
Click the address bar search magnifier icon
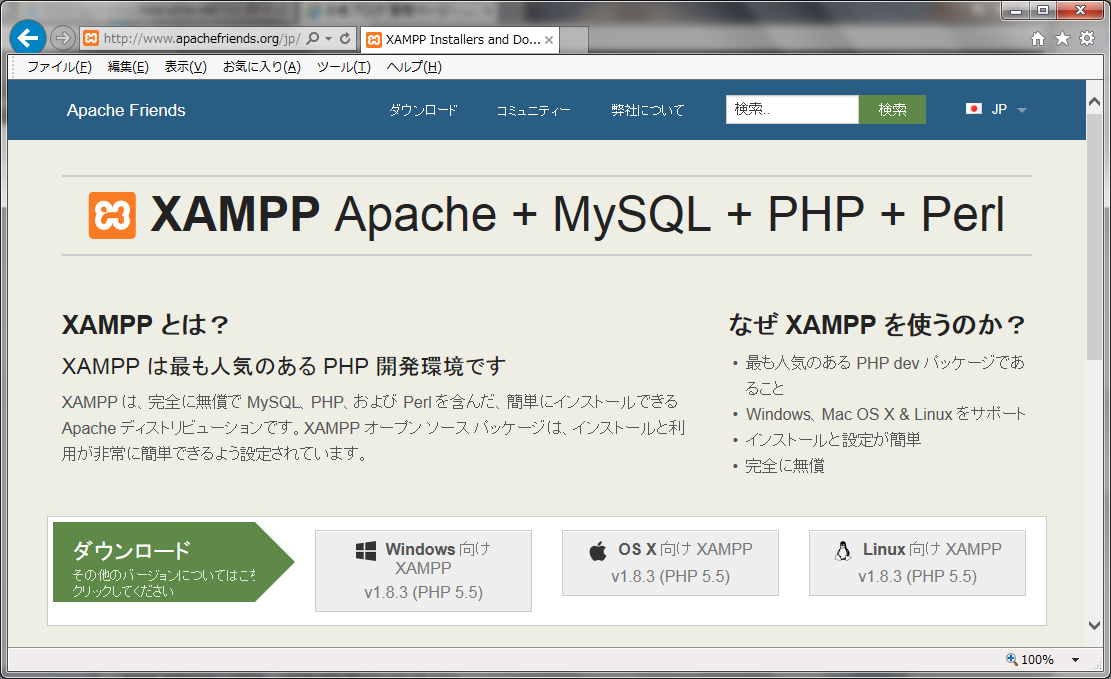point(312,38)
